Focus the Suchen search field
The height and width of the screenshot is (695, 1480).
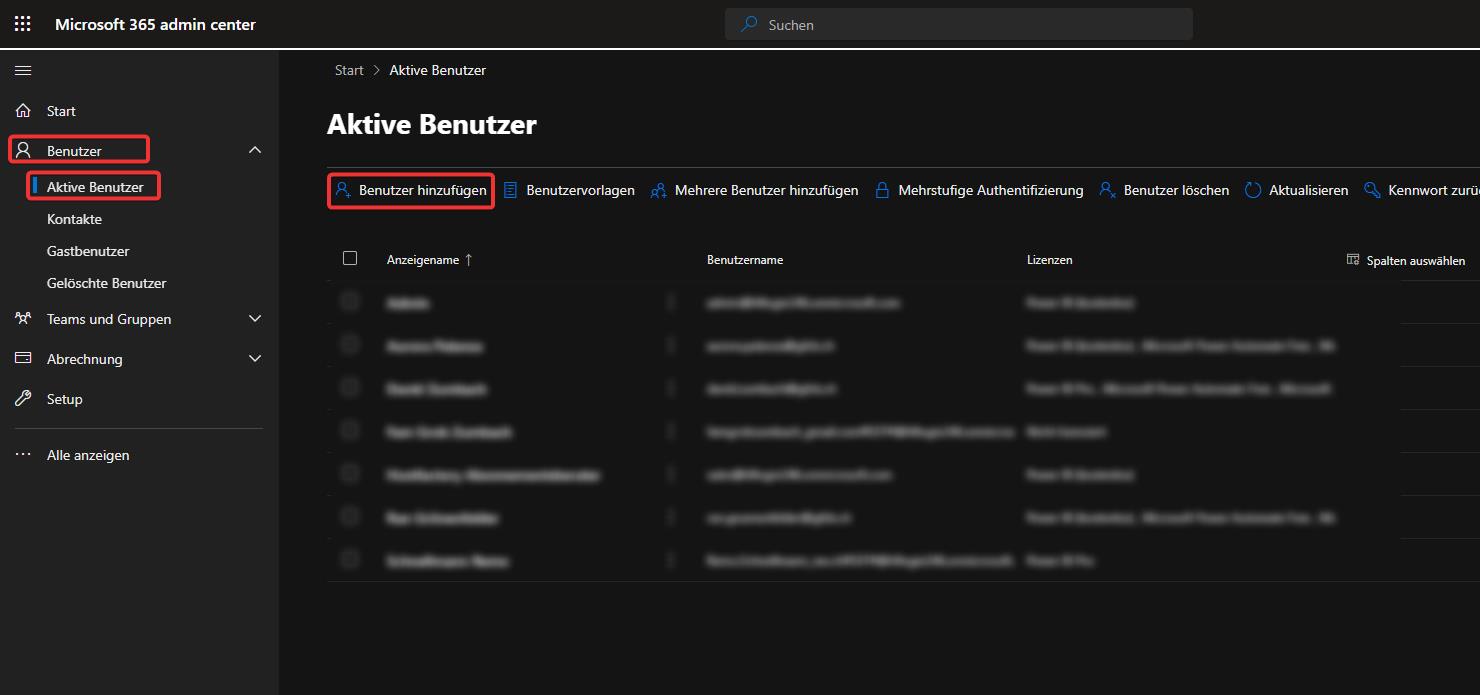959,24
